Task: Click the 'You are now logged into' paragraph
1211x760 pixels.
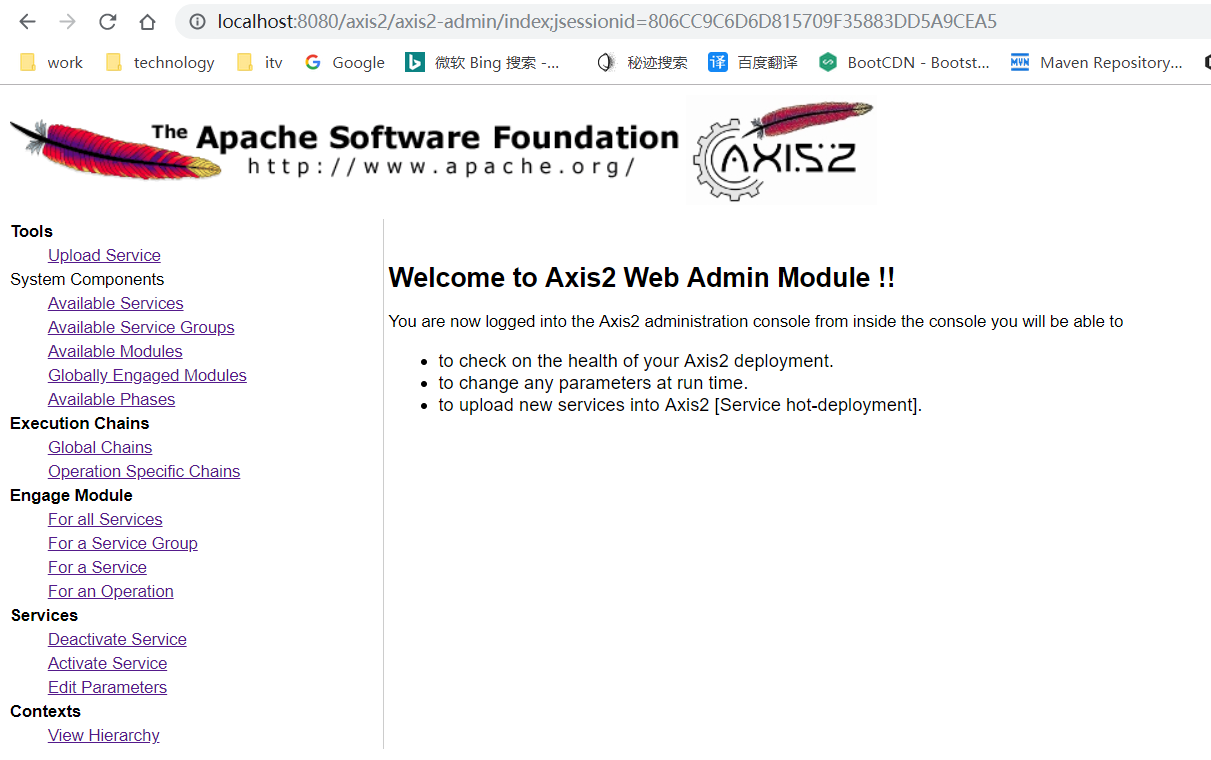Action: pyautogui.click(x=756, y=322)
